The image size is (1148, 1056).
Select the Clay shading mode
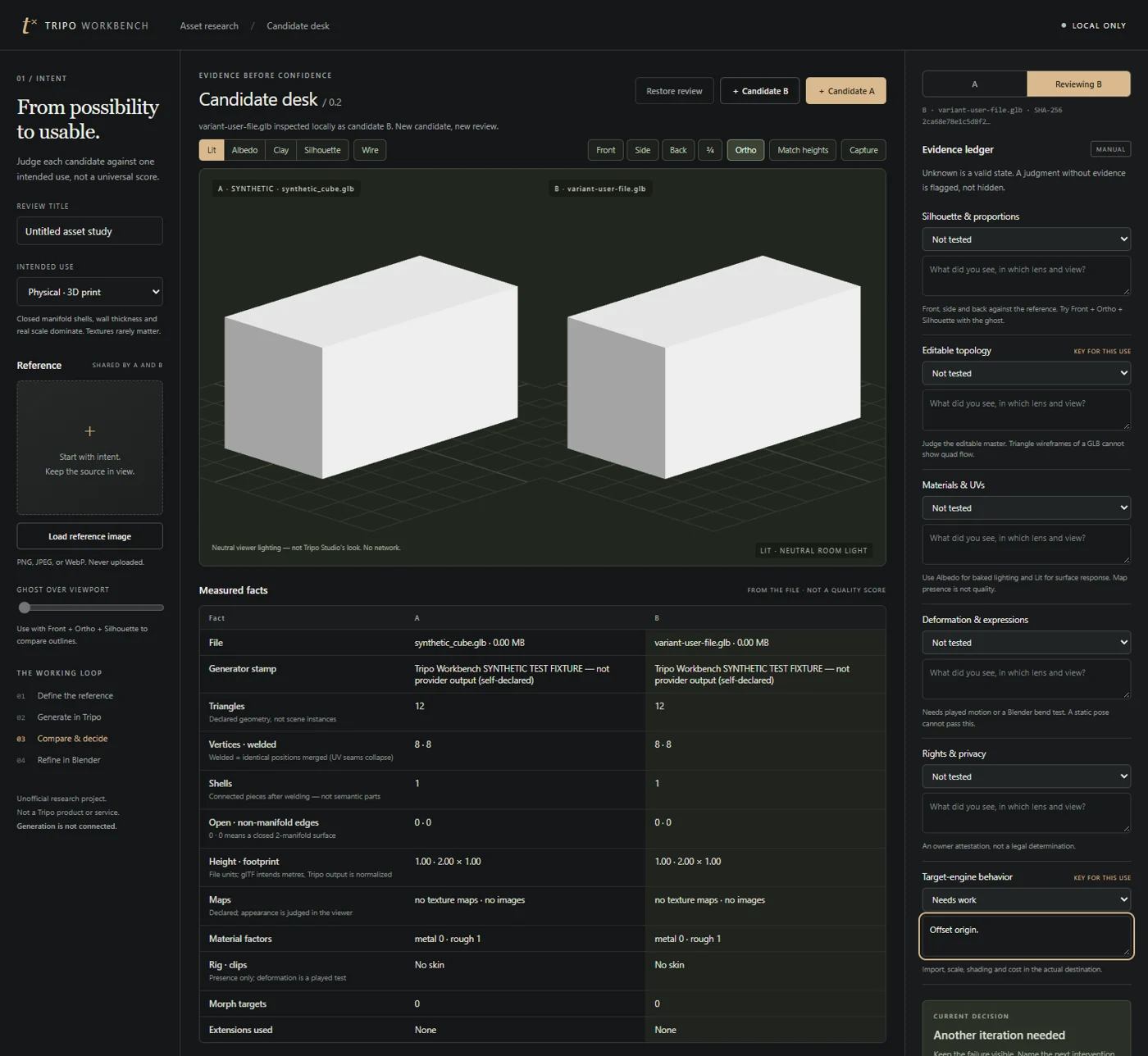280,150
